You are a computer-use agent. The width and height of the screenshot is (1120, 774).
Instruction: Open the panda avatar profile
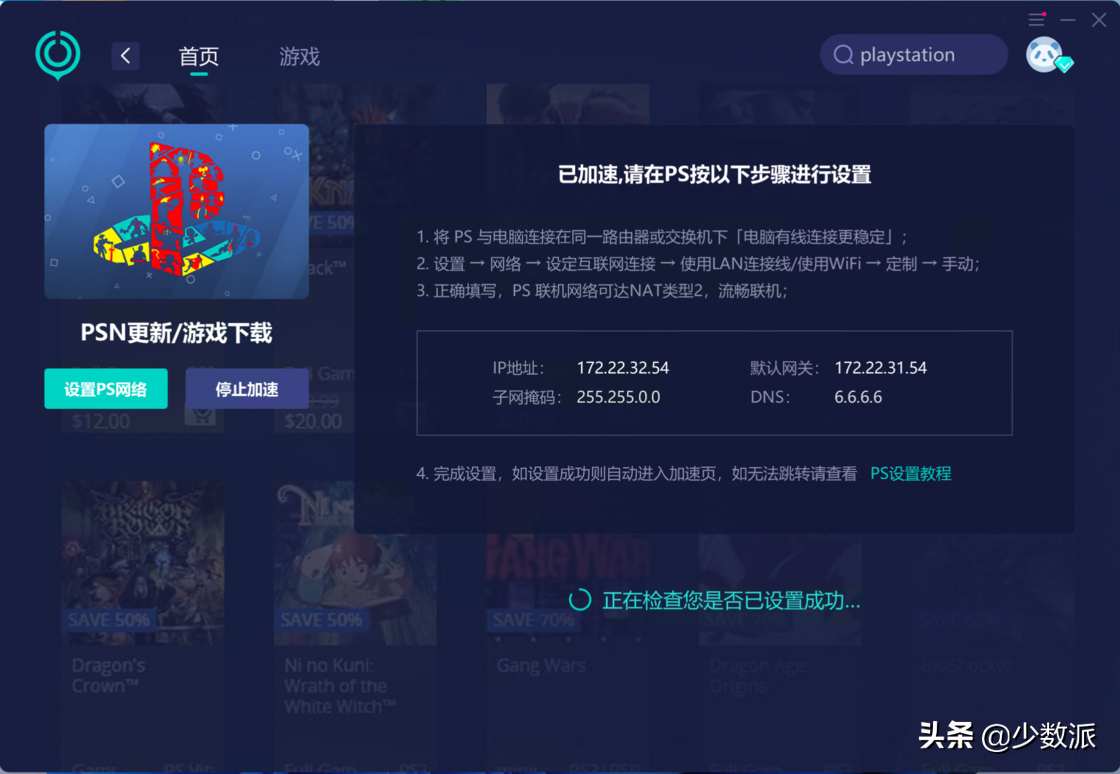1046,55
